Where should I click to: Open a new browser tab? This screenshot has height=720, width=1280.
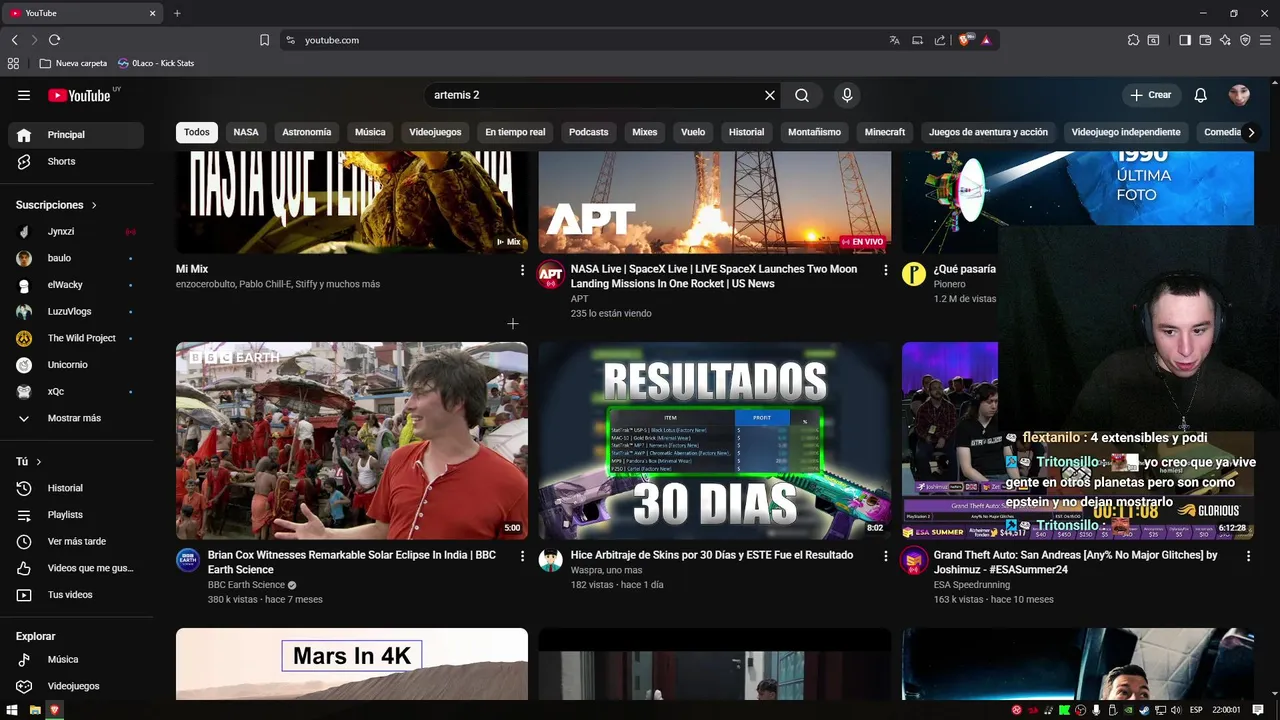pos(177,13)
